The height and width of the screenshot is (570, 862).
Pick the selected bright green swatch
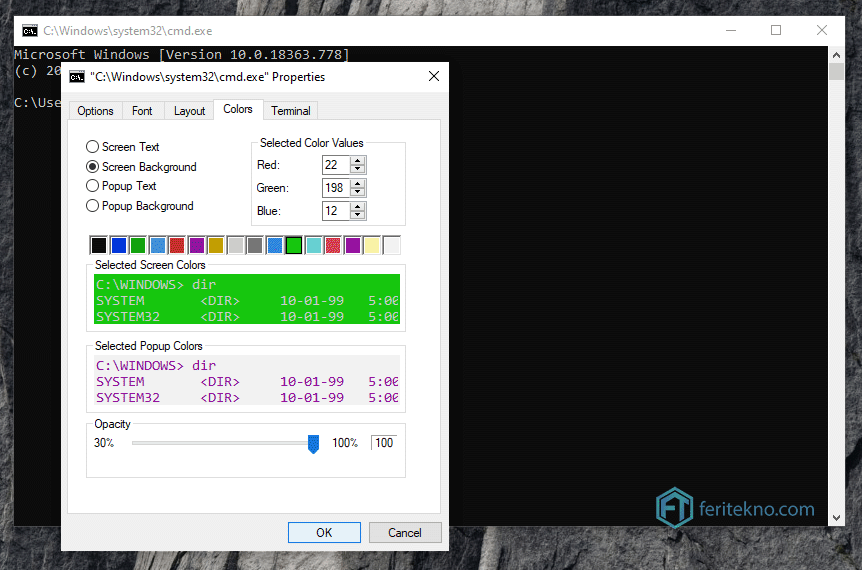tap(294, 245)
